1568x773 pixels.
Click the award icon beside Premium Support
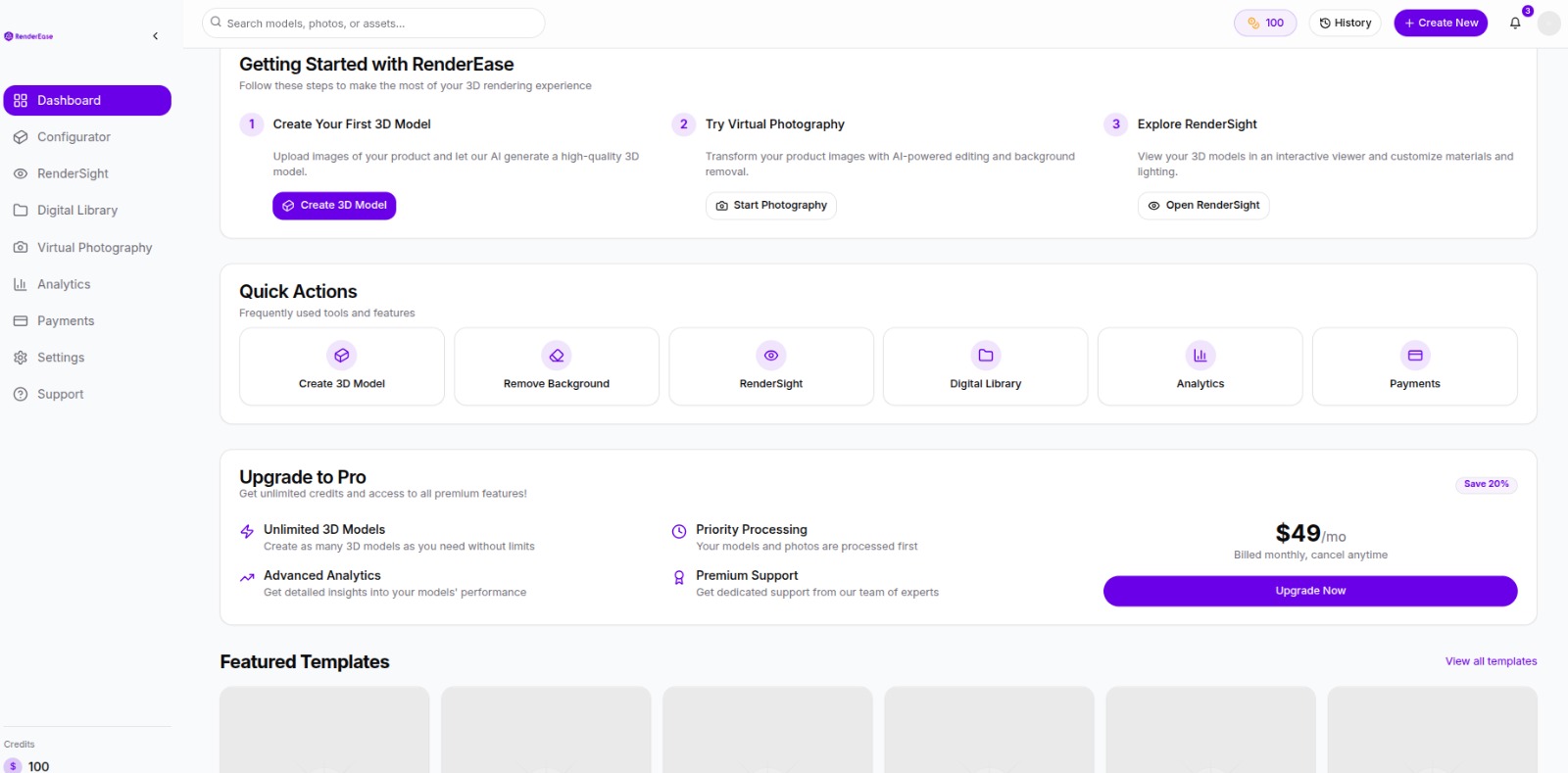(679, 578)
